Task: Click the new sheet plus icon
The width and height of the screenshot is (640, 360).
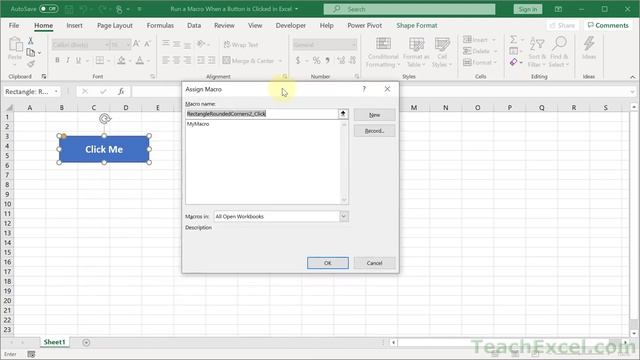Action: point(86,342)
